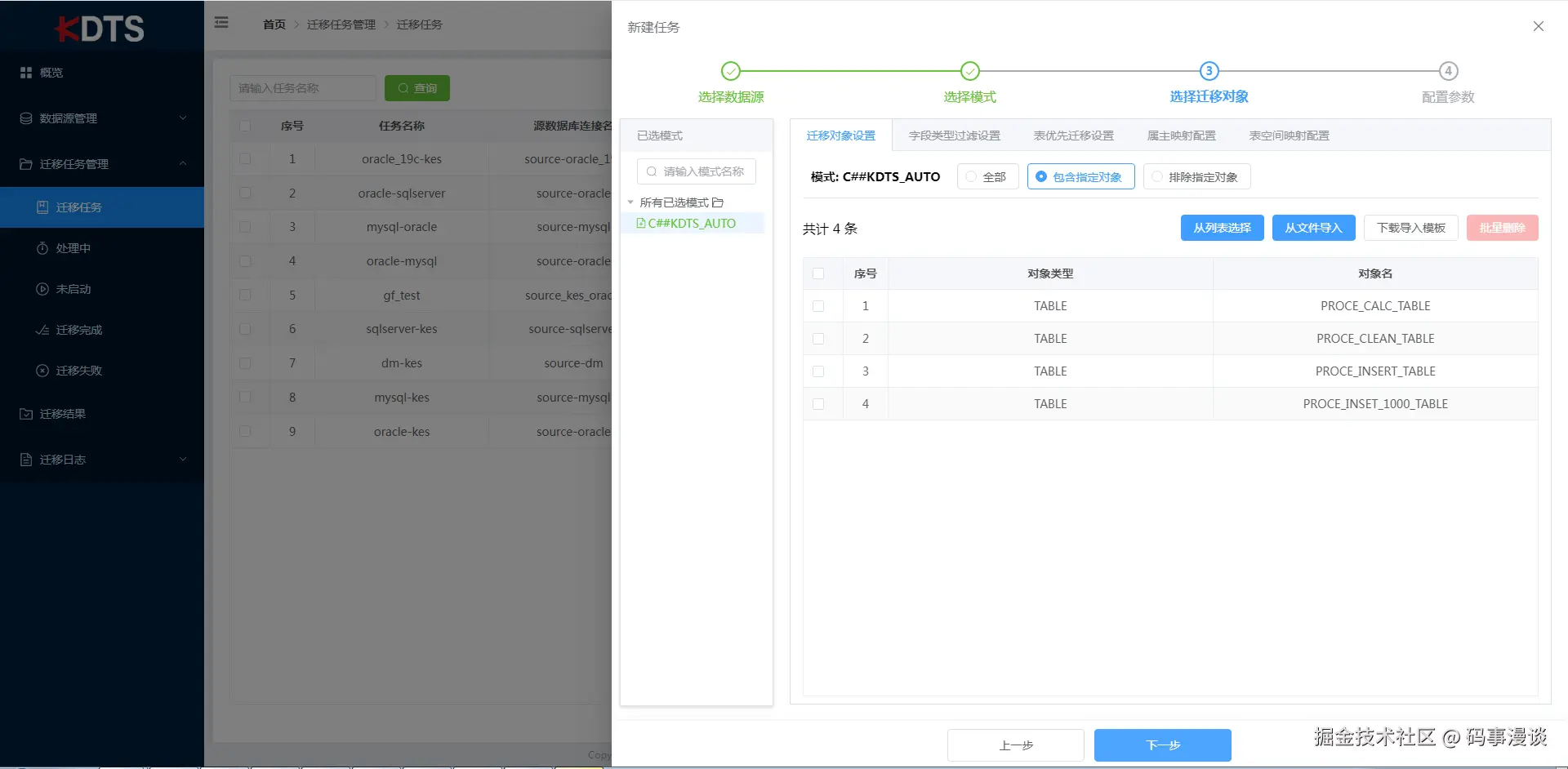Click the 未启动 play-circle icon
Image resolution: width=1568 pixels, height=769 pixels.
tap(42, 289)
